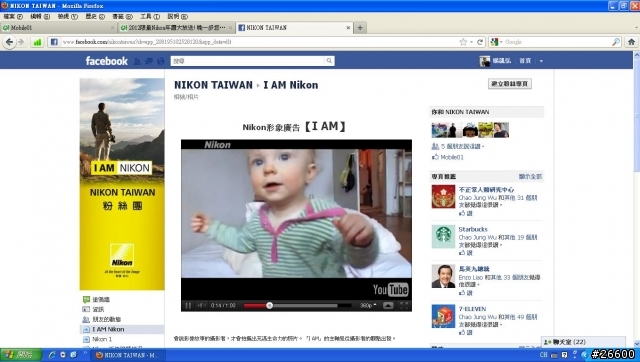640x362 pixels.
Task: Open the bookmark star dropdown arrow
Action: (x=471, y=42)
